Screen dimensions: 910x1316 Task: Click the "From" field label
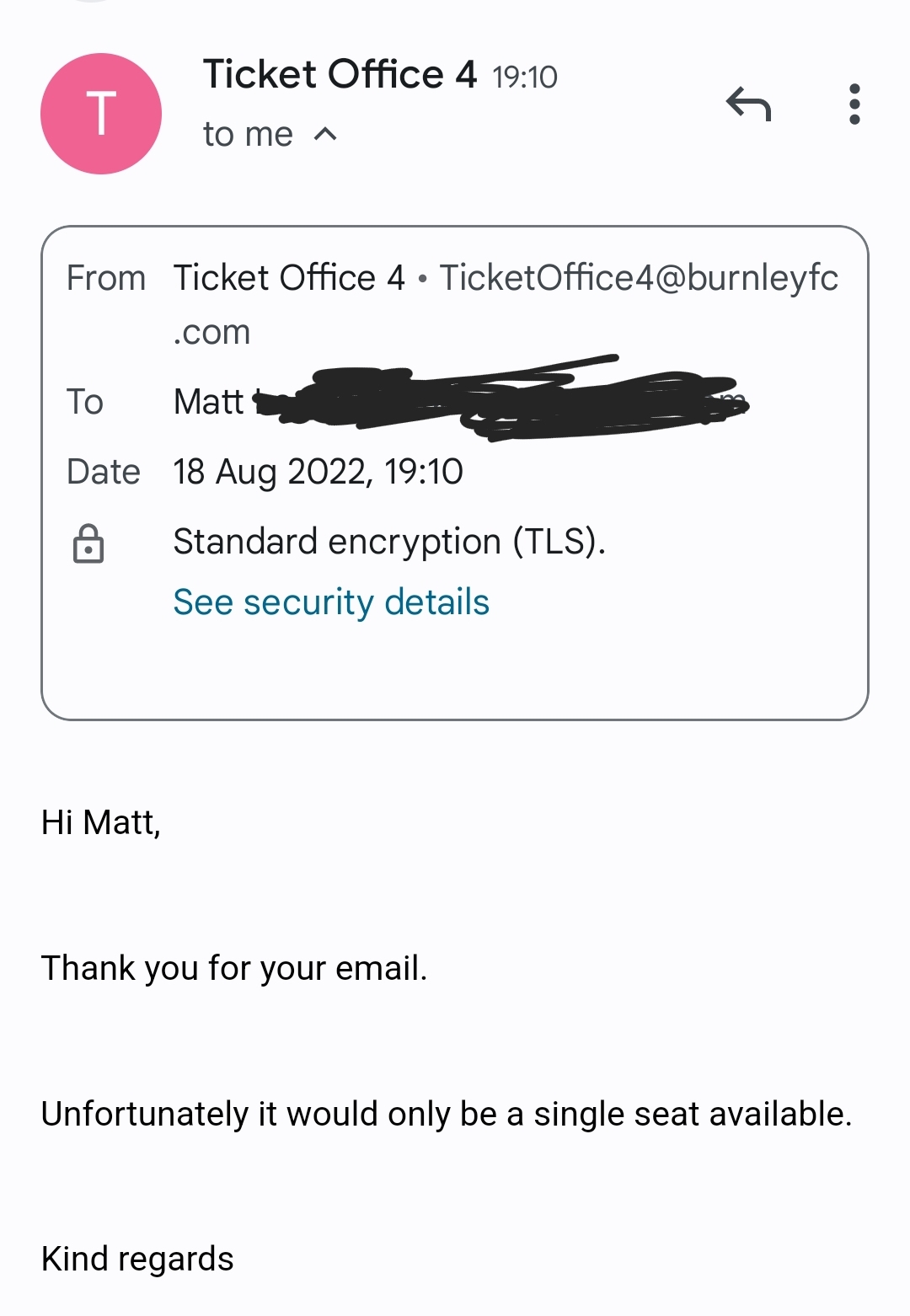[x=106, y=278]
